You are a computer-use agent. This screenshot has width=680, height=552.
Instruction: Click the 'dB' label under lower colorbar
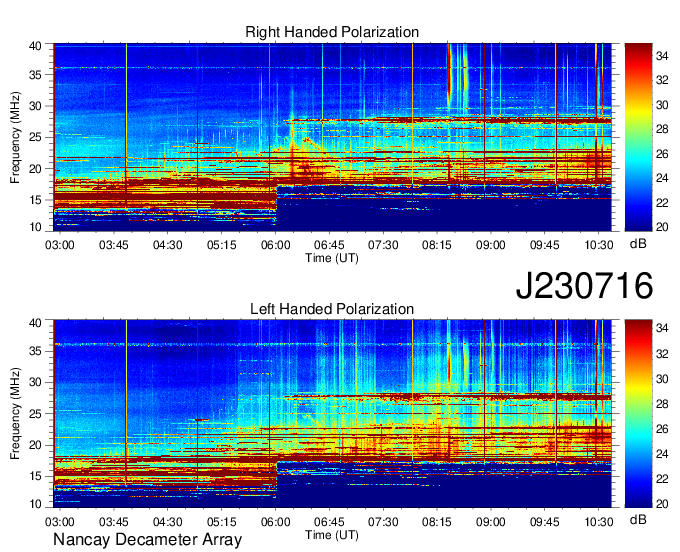click(x=638, y=519)
